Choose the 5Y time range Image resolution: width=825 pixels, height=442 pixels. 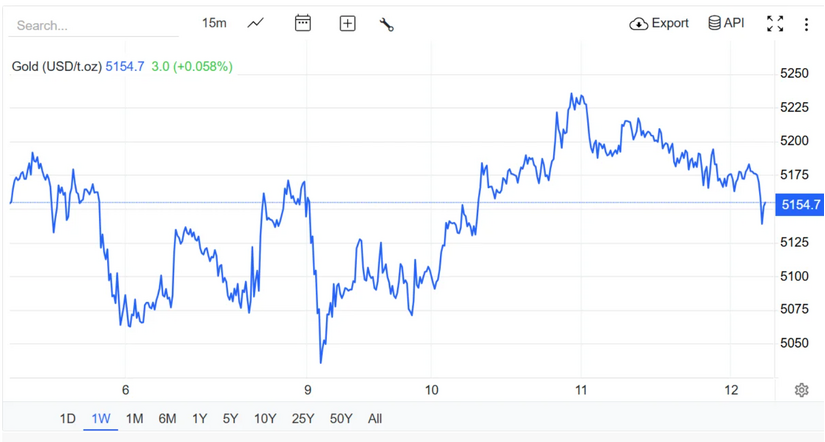tap(230, 418)
